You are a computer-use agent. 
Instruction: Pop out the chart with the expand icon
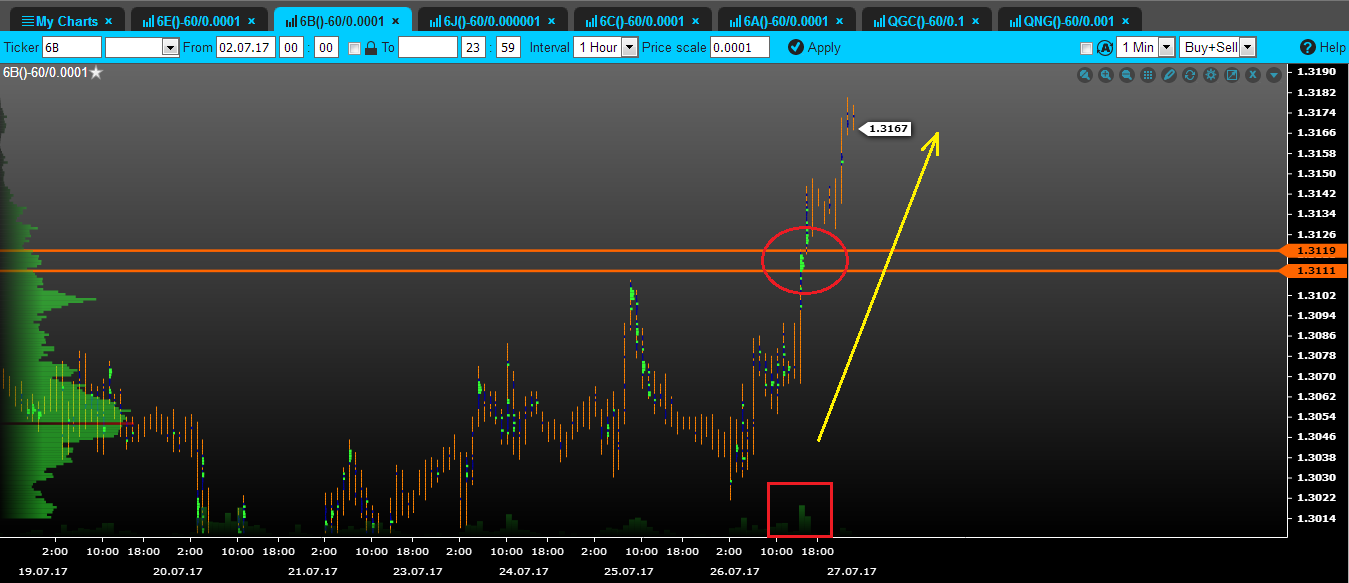click(1232, 75)
